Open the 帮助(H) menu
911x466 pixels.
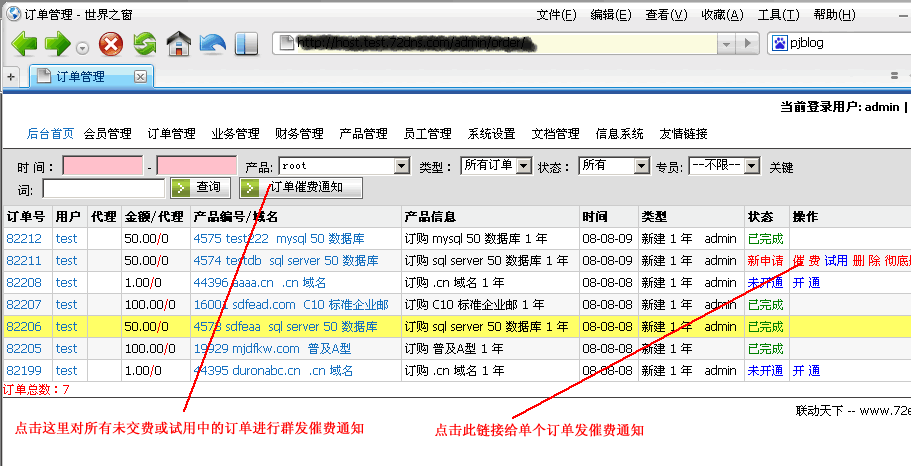pyautogui.click(x=834, y=15)
